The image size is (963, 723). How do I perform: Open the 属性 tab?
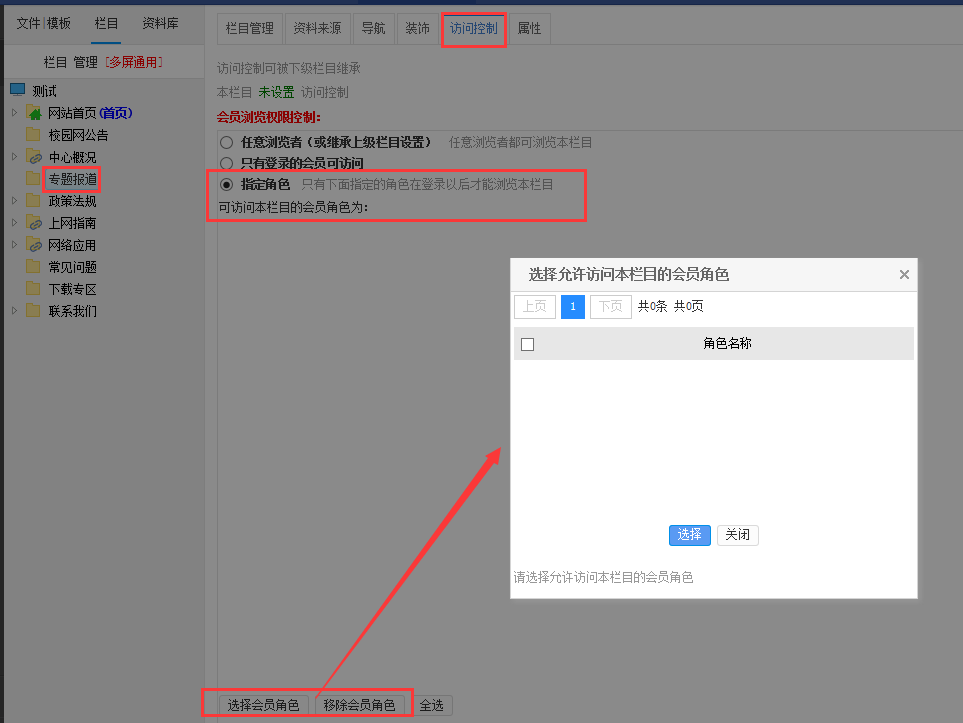(529, 29)
